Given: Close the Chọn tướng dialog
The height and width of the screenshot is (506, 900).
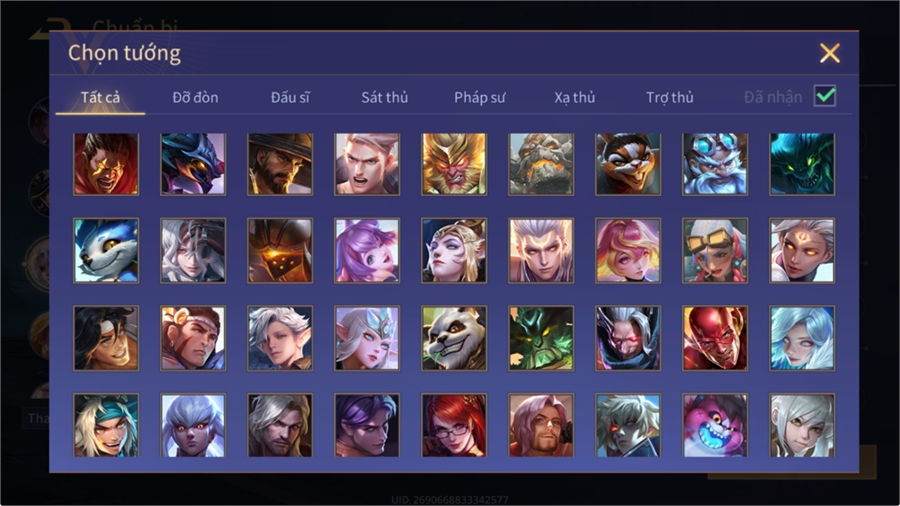Looking at the screenshot, I should (829, 53).
